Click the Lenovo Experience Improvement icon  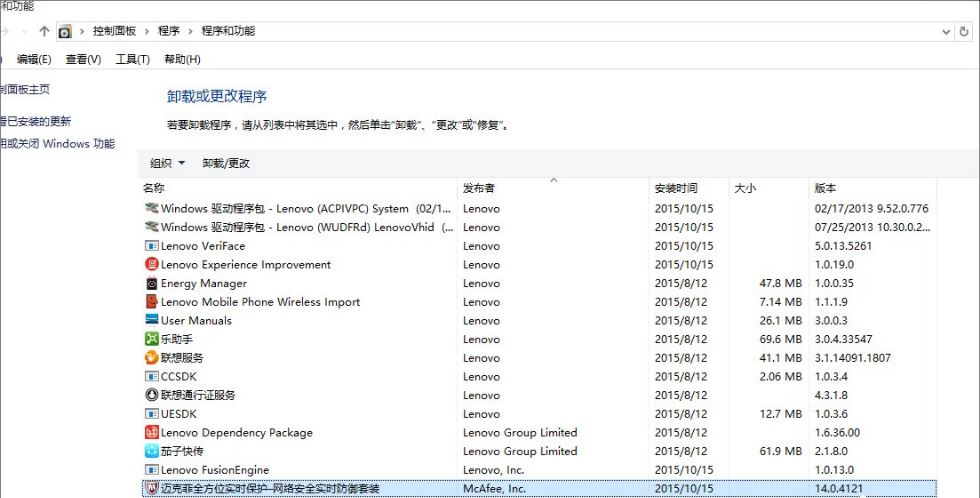click(x=151, y=264)
